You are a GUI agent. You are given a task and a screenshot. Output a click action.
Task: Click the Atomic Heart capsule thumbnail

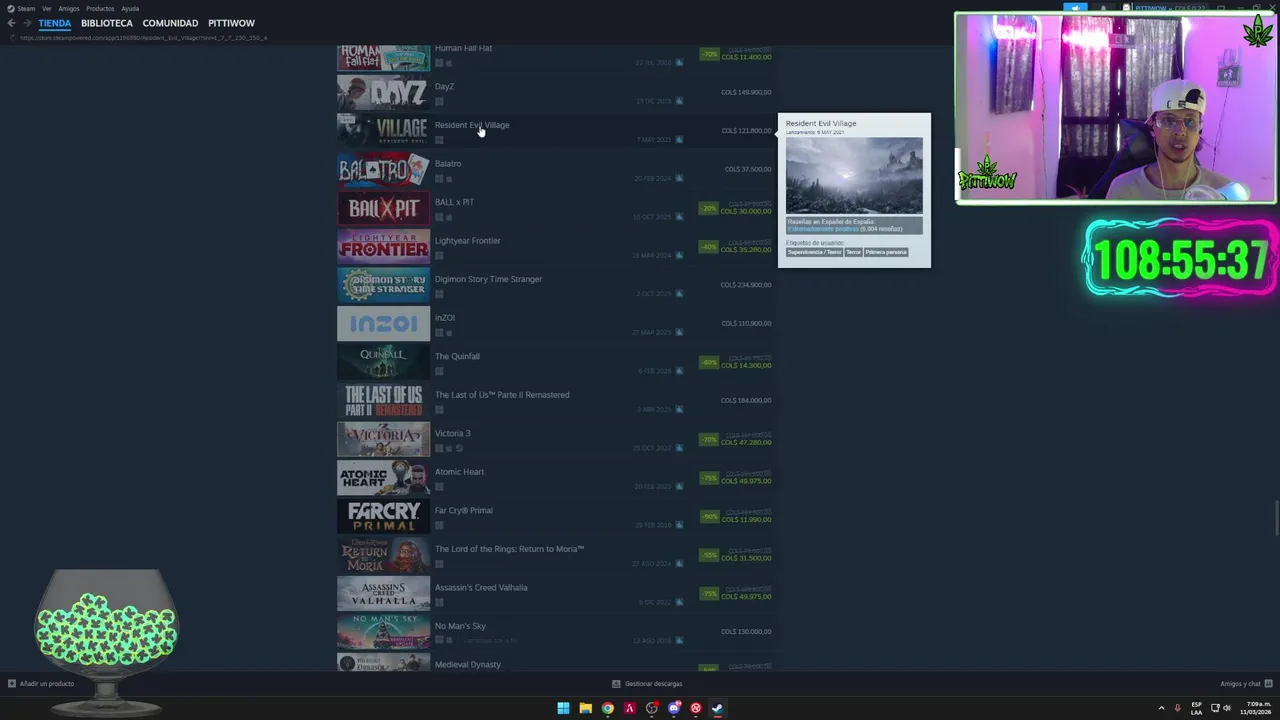[x=383, y=478]
